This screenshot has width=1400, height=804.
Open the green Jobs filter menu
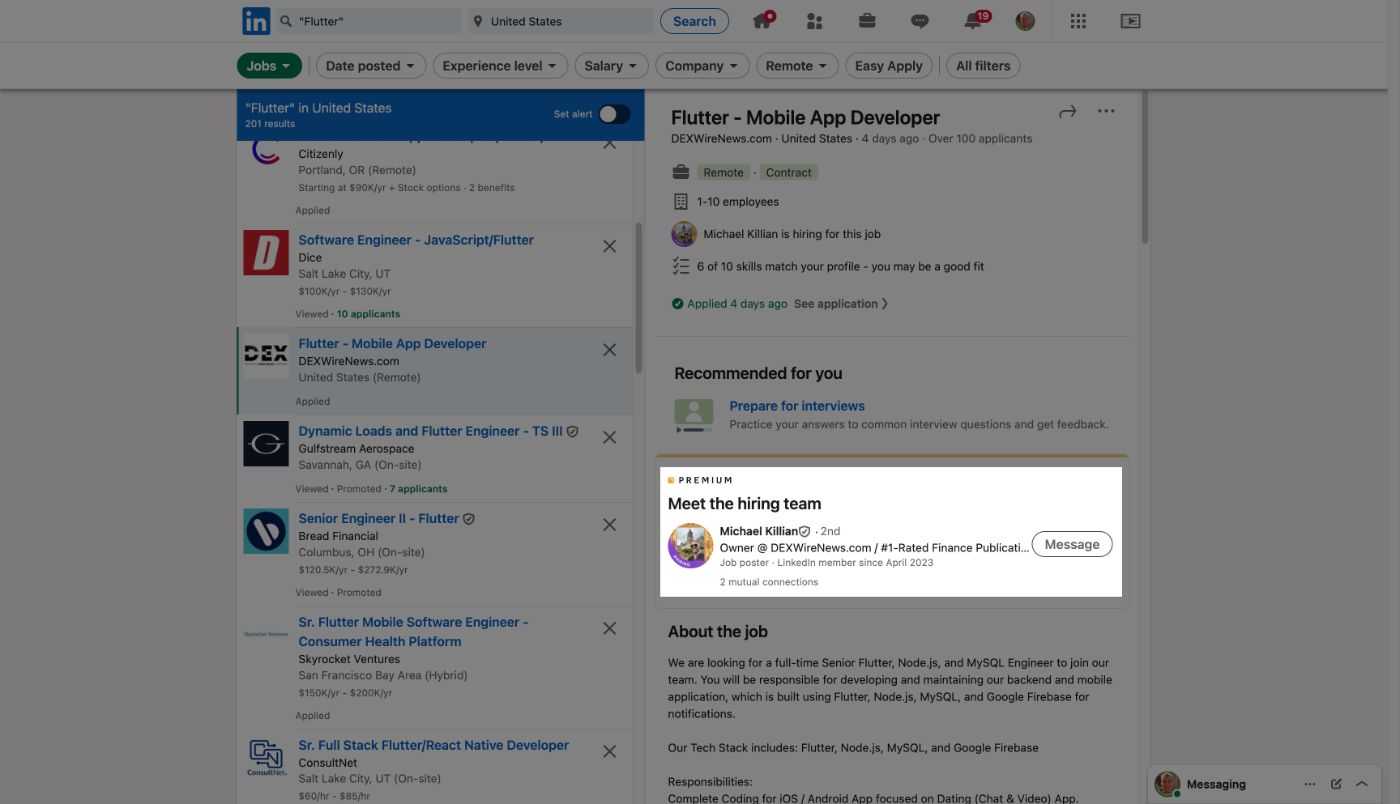(x=269, y=66)
